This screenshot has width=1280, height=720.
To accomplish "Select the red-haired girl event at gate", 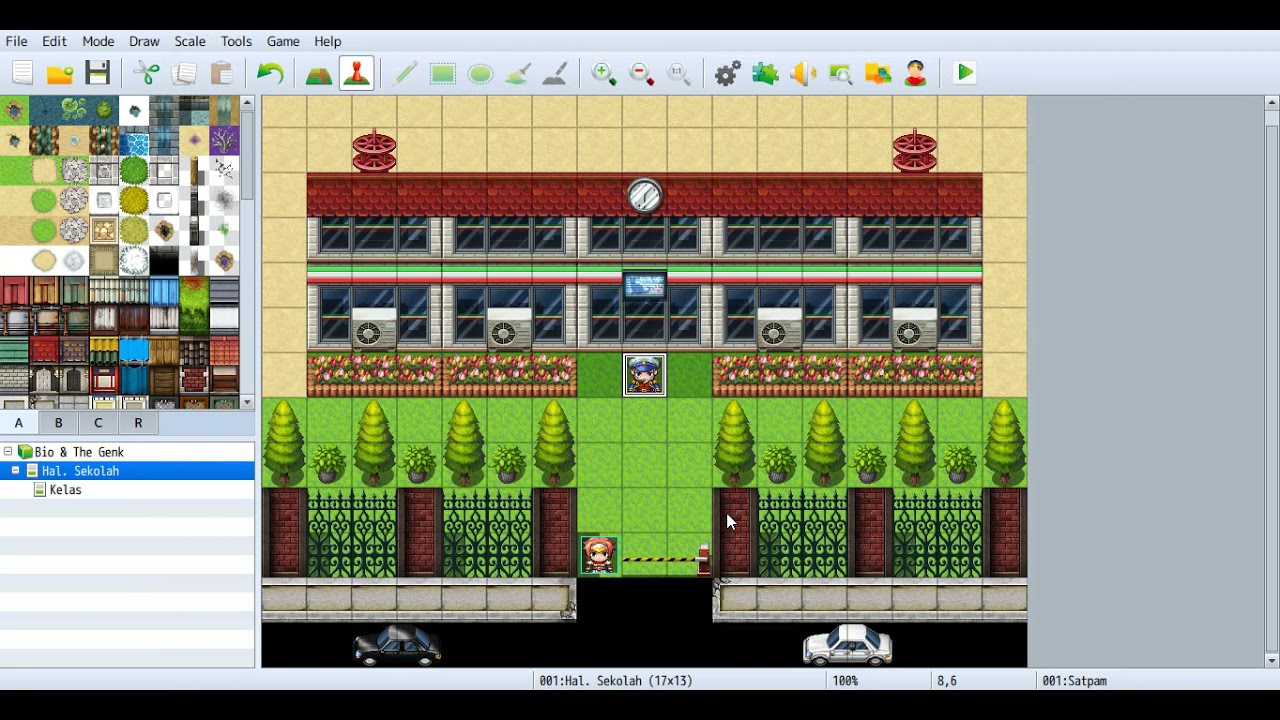I will 599,555.
